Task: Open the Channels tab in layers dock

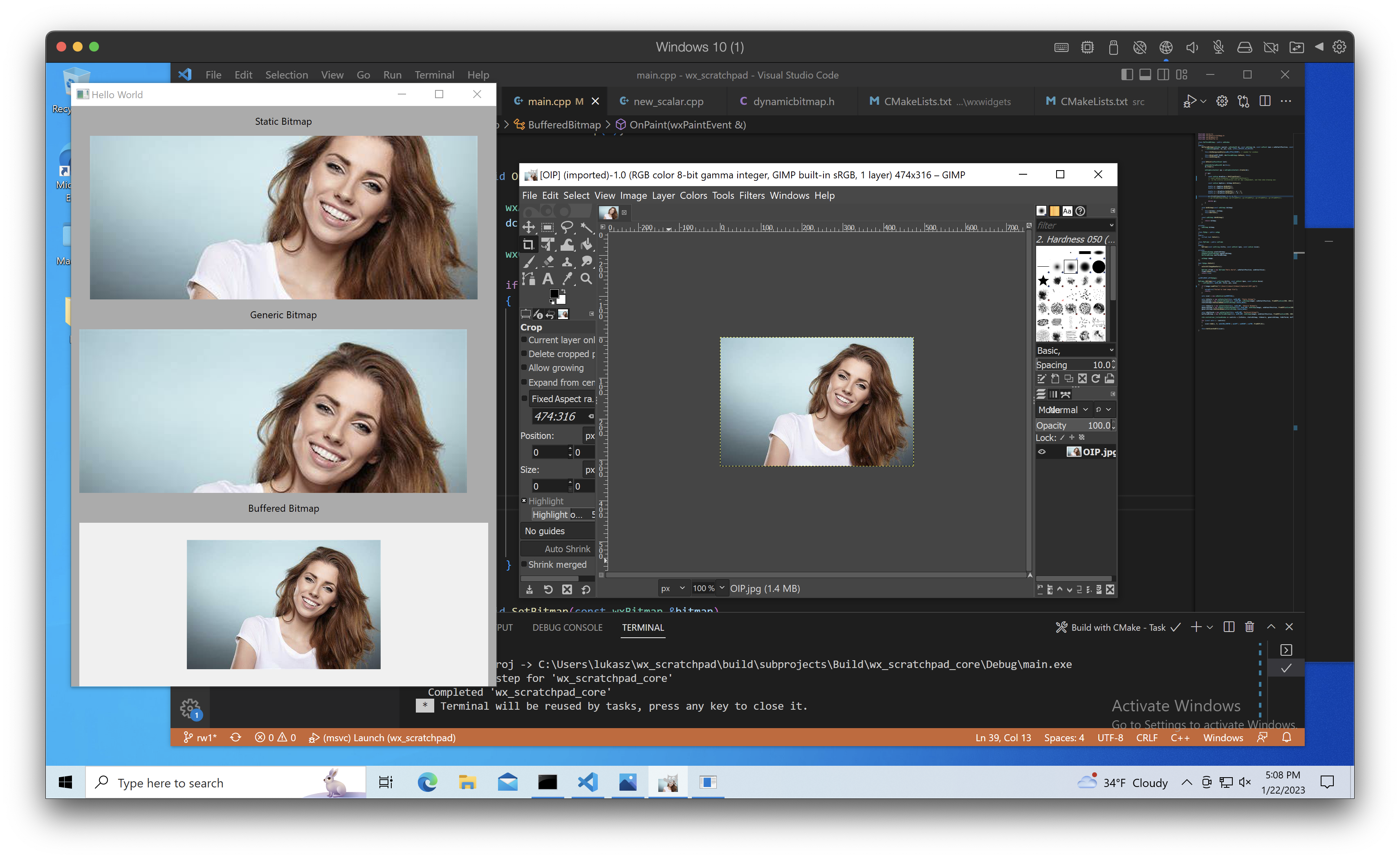Action: click(x=1053, y=395)
